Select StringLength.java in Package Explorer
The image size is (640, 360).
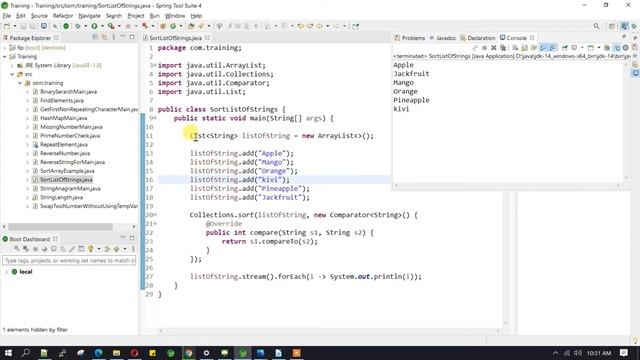coord(61,197)
